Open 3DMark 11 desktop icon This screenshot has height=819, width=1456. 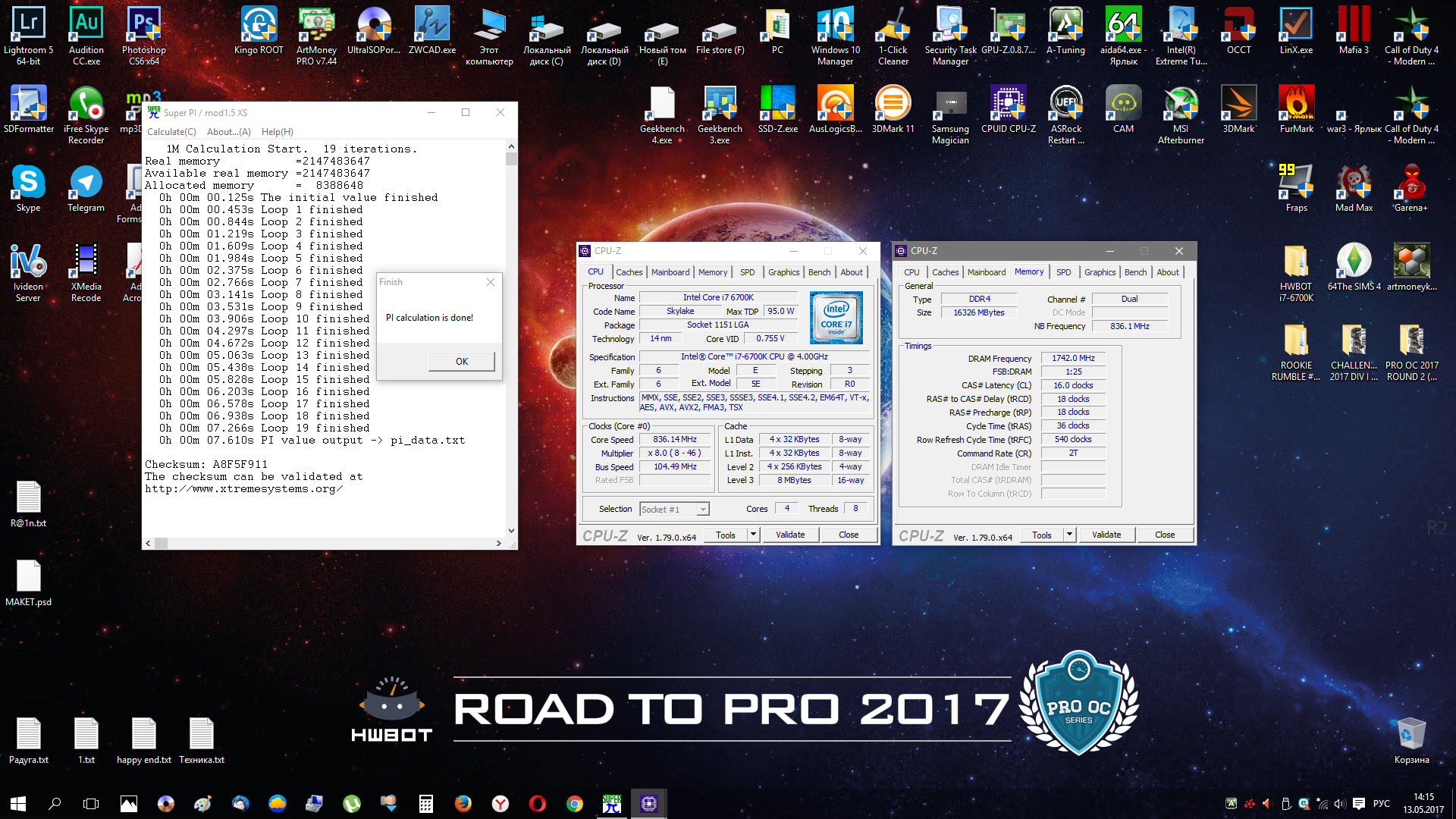coord(893,109)
